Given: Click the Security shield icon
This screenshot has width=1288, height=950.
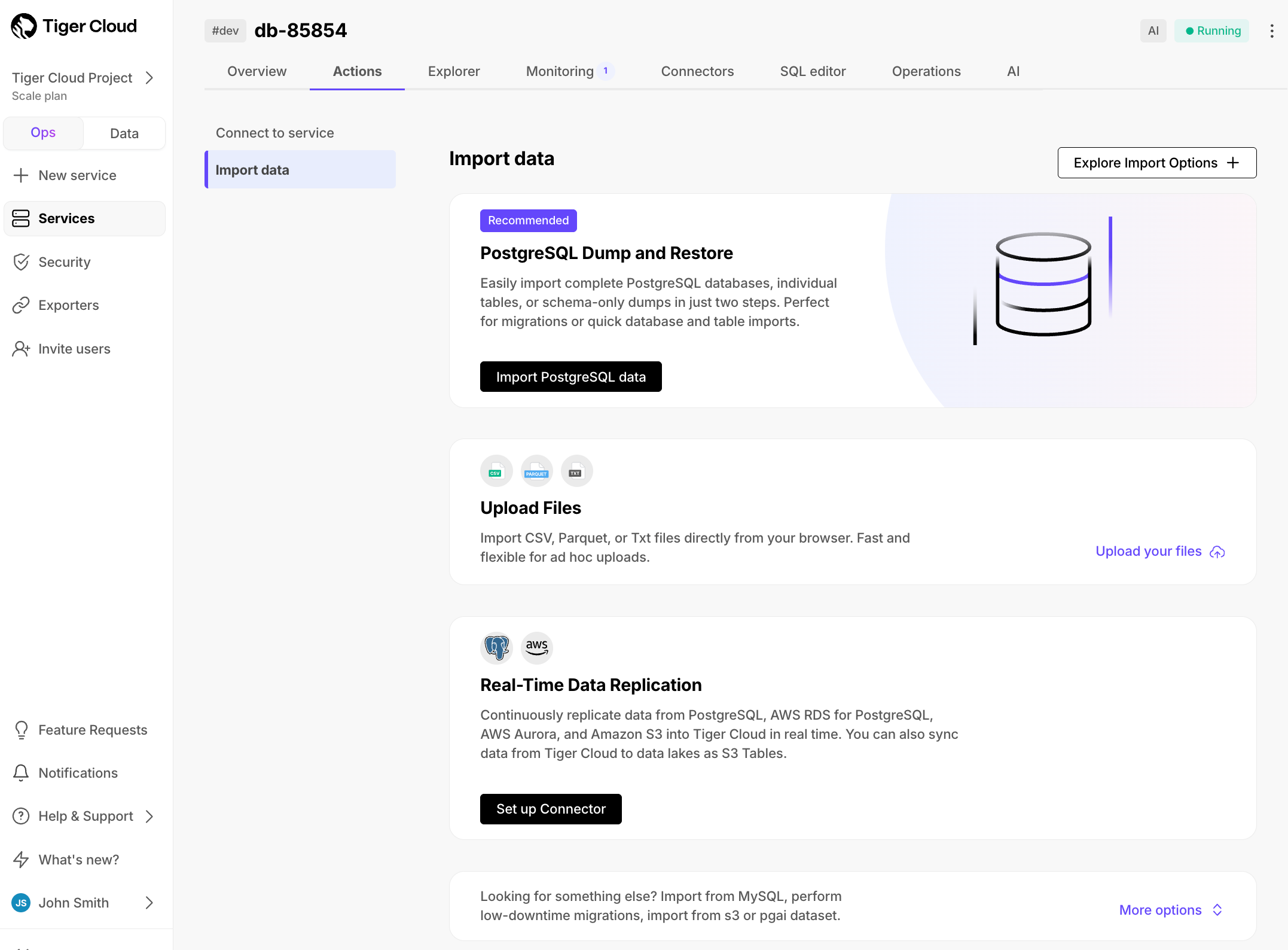Looking at the screenshot, I should 21,262.
